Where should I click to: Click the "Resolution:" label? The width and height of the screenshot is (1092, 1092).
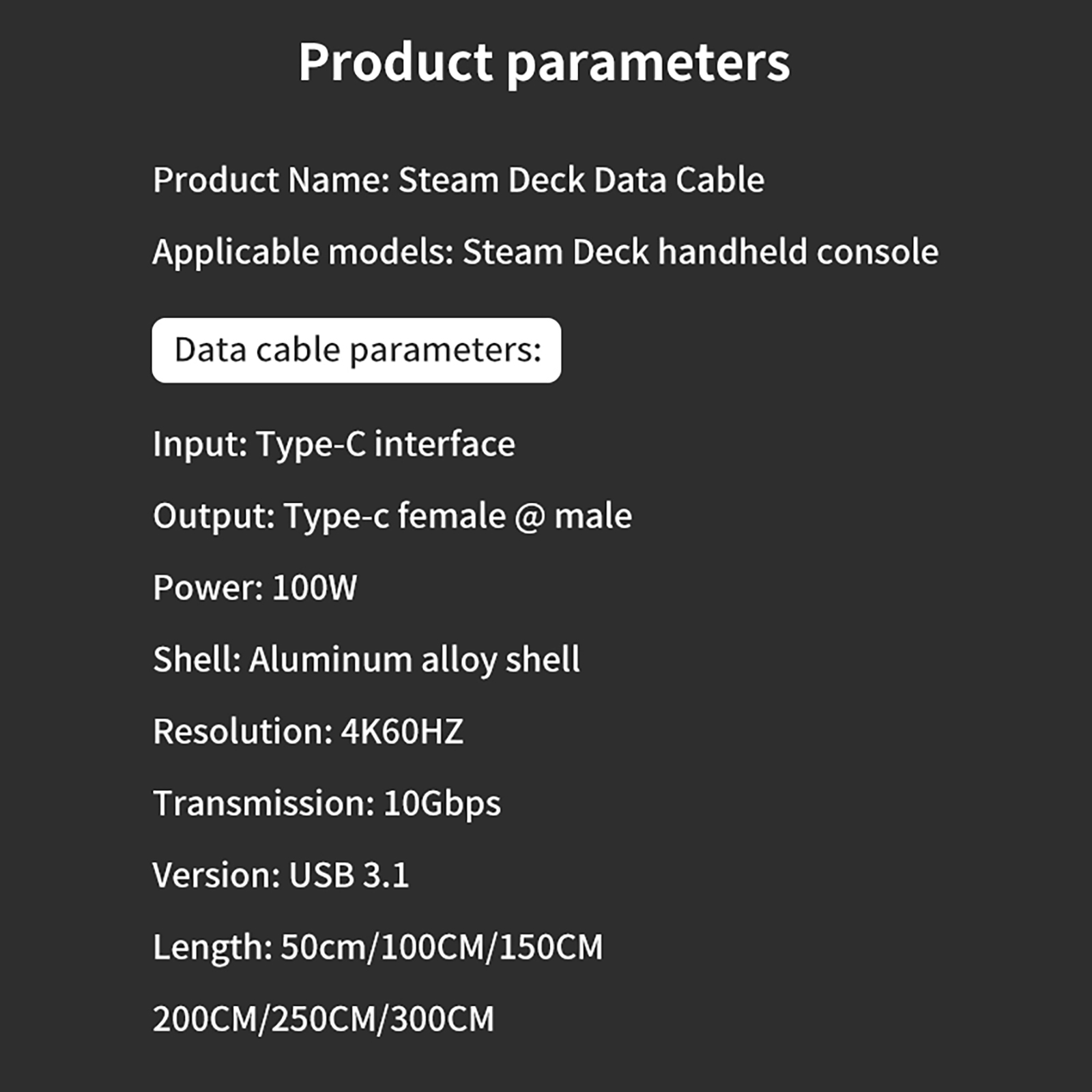point(242,732)
